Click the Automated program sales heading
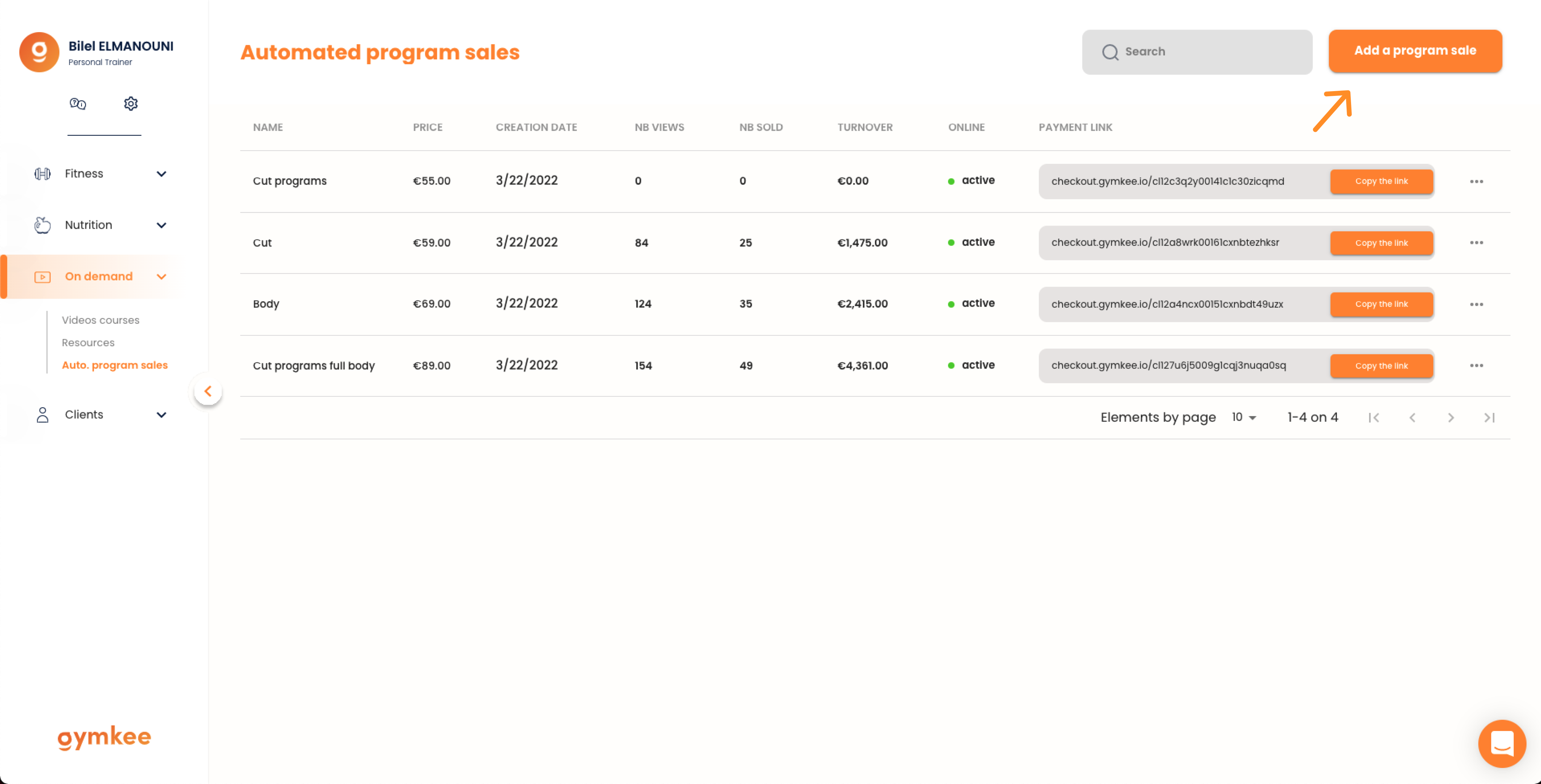The width and height of the screenshot is (1541, 784). [380, 52]
